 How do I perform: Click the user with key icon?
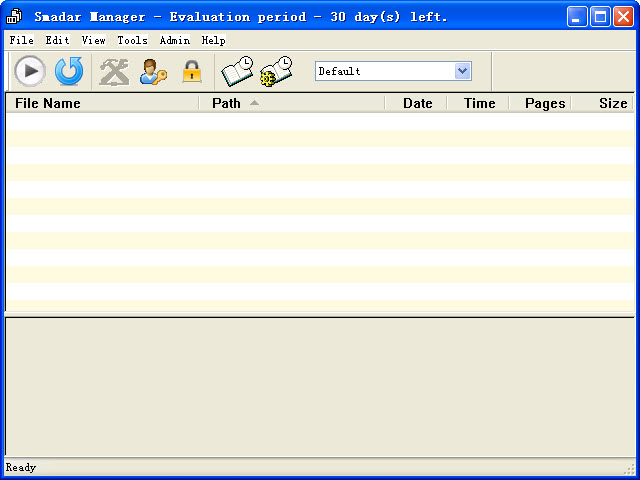(x=153, y=71)
